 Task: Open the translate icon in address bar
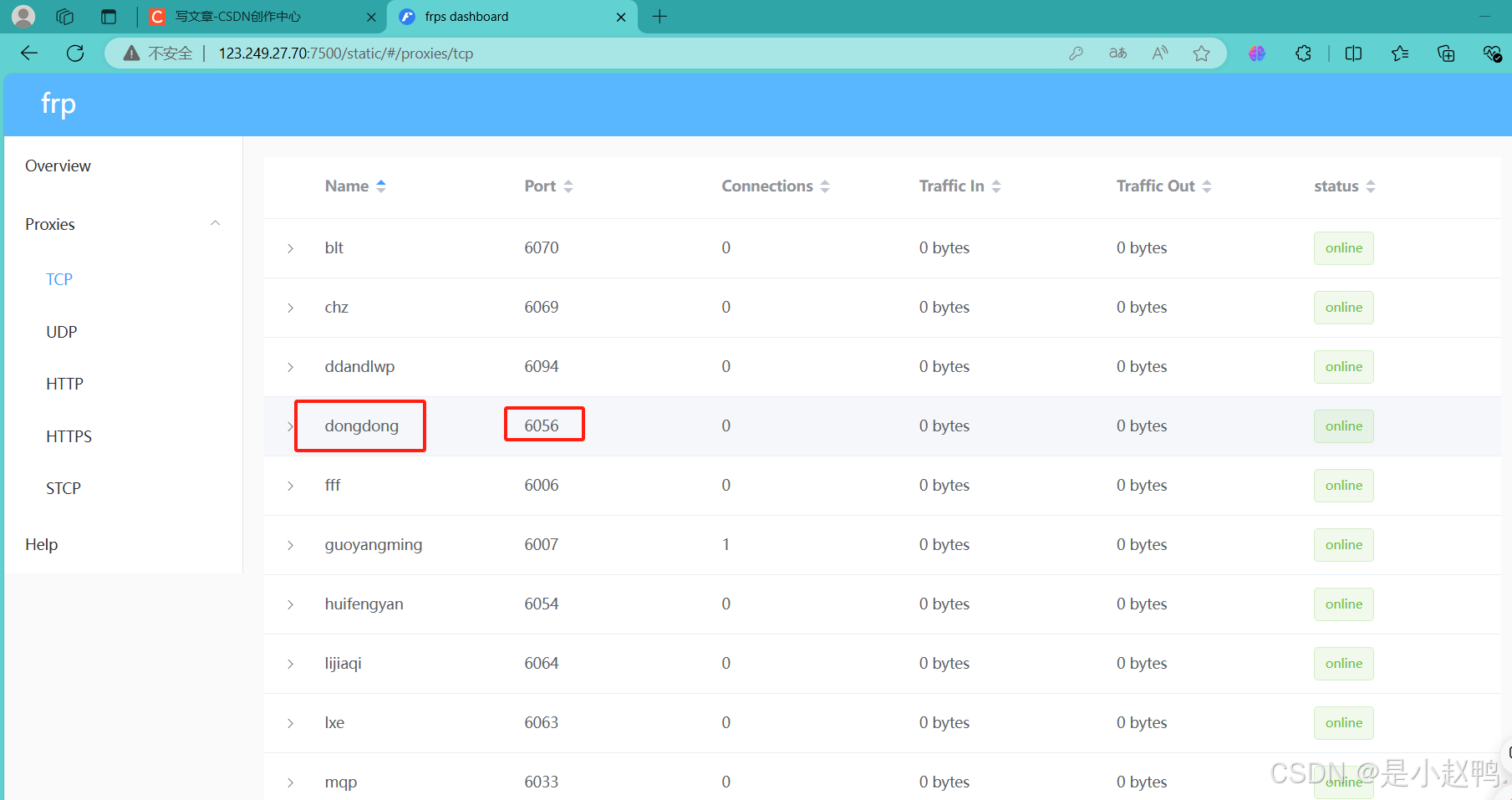[x=1117, y=54]
